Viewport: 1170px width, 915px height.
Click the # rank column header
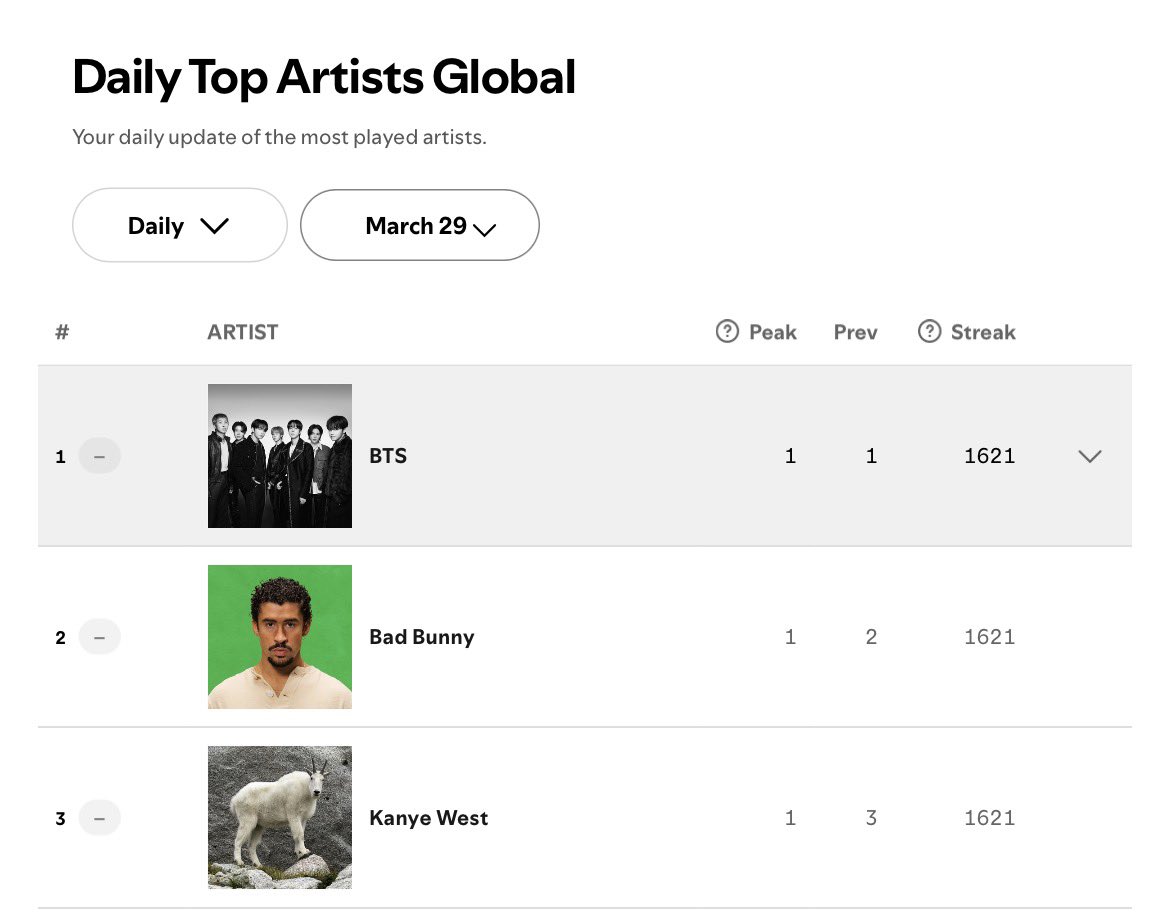click(62, 332)
